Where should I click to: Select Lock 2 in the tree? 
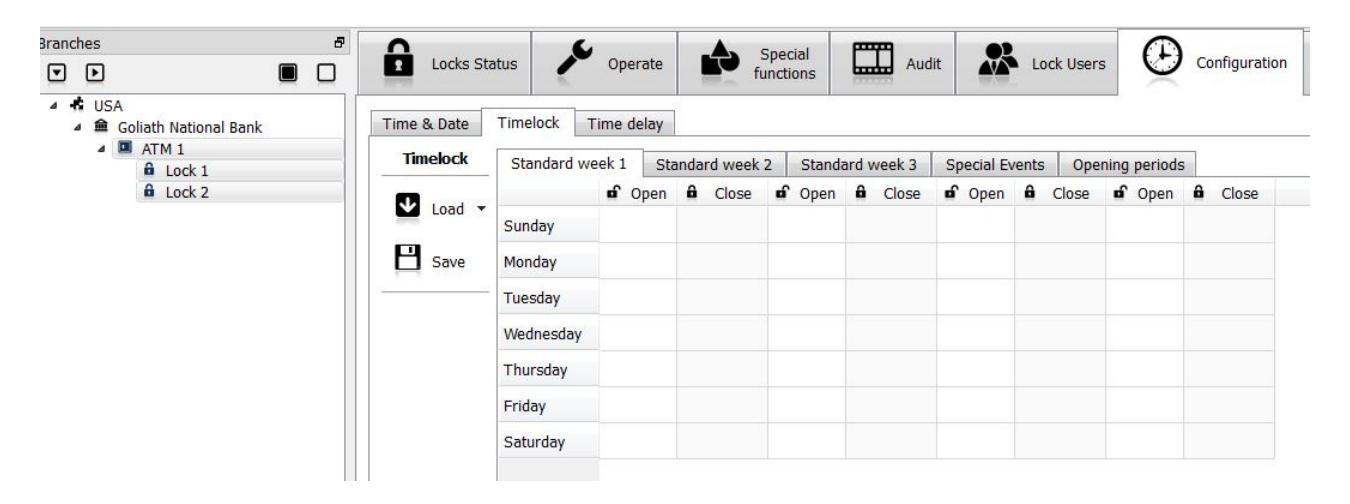(x=176, y=192)
